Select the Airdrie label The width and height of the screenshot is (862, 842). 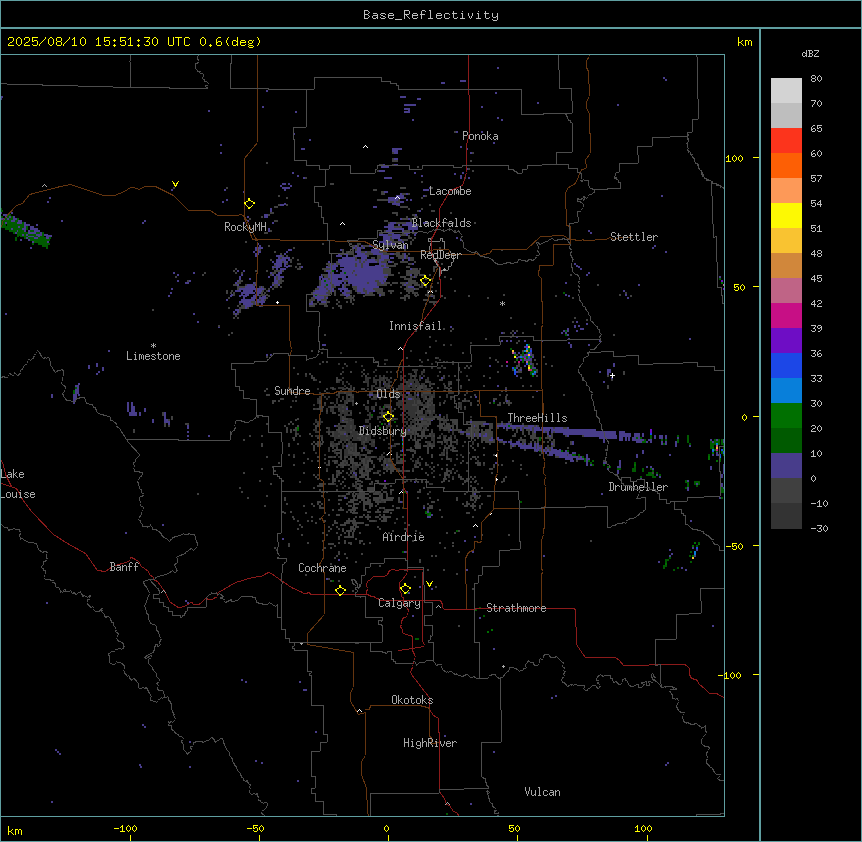(404, 537)
